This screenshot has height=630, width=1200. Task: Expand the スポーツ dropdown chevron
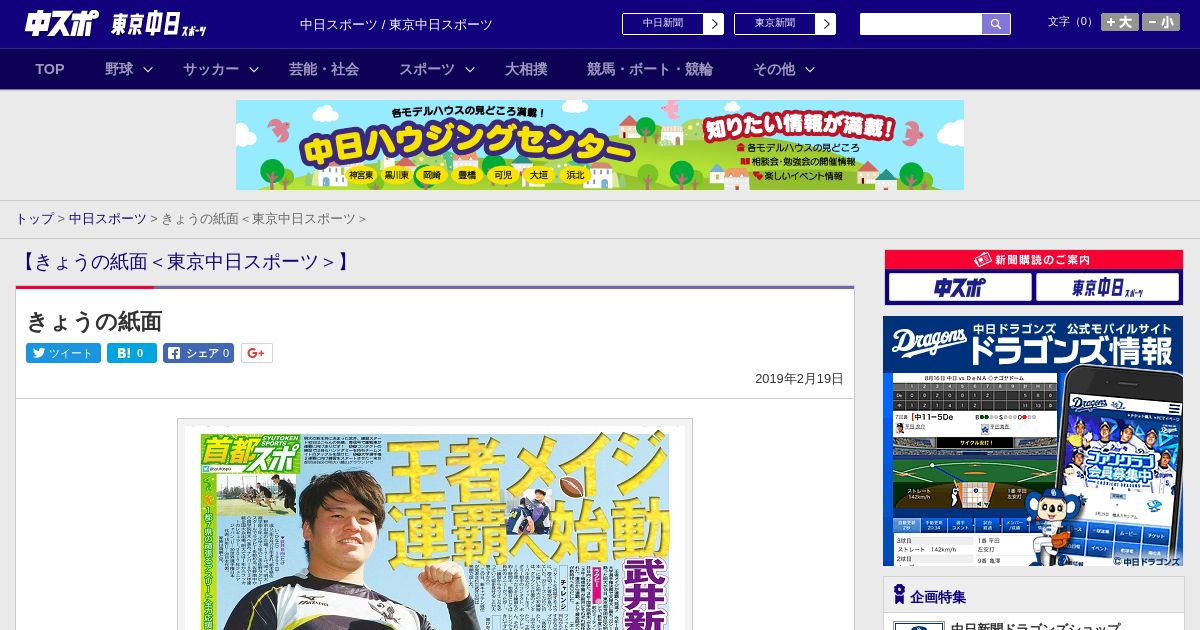pyautogui.click(x=470, y=69)
